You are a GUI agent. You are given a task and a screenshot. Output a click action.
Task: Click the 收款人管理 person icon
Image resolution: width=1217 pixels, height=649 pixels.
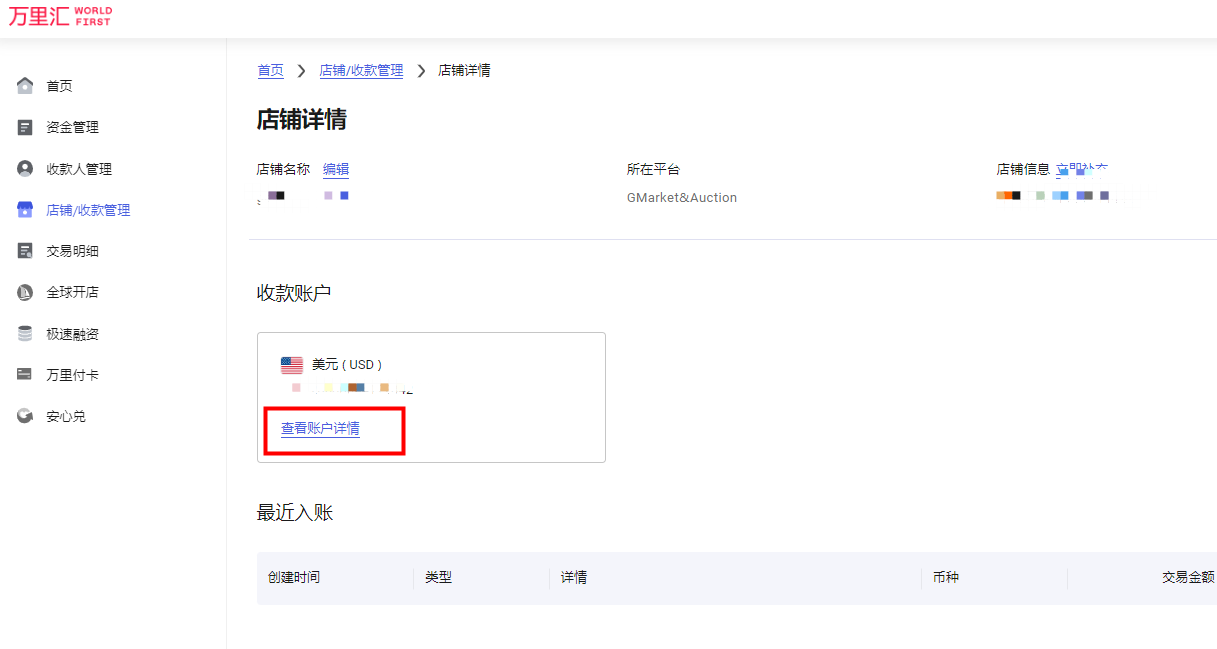pos(25,168)
